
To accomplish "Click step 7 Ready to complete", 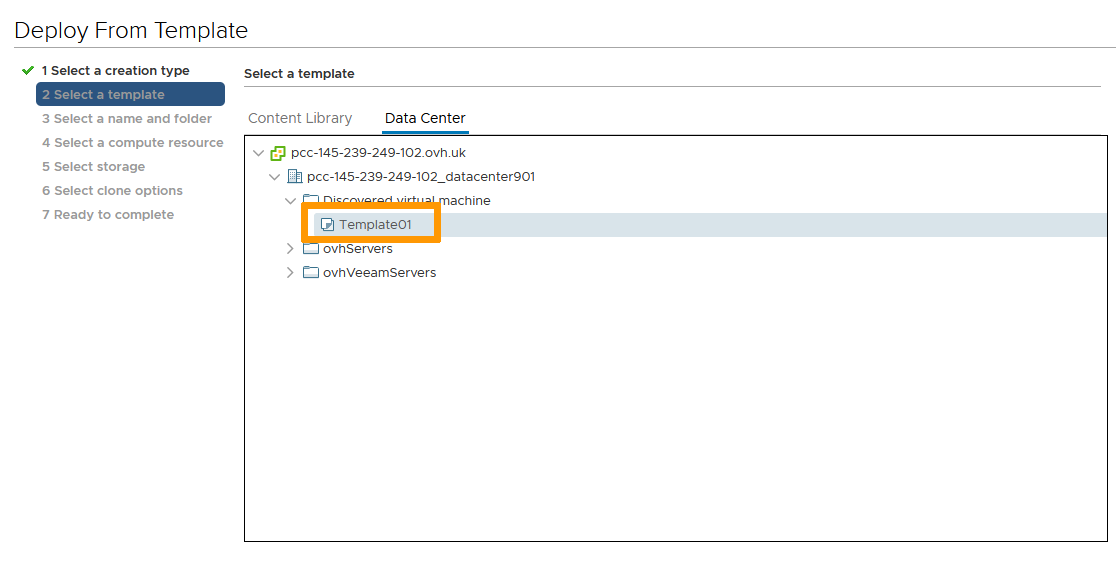I will click(x=107, y=215).
